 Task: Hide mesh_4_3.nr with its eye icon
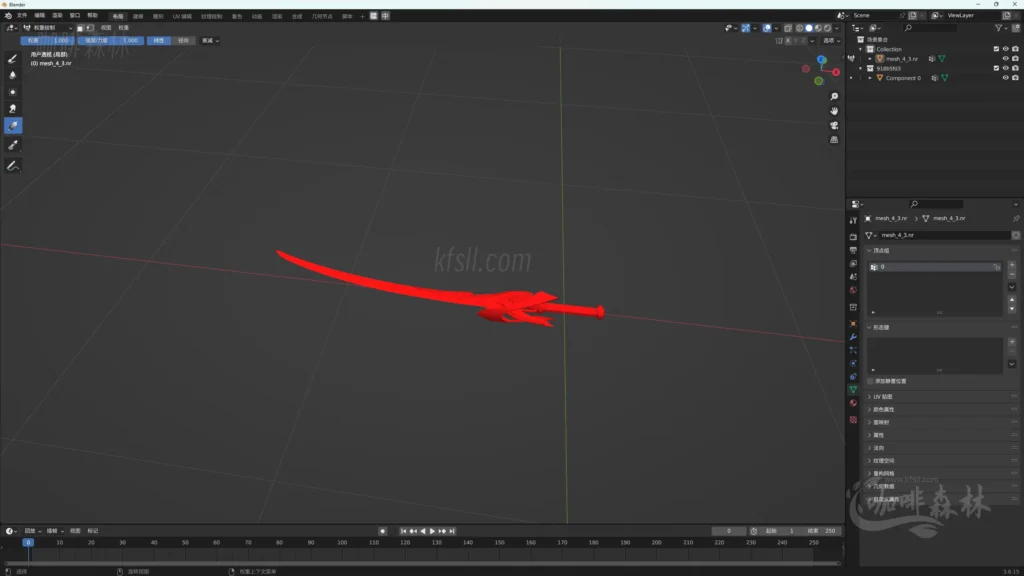pyautogui.click(x=1005, y=59)
